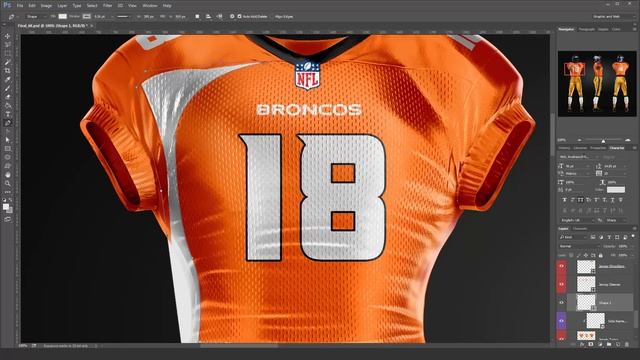Open the Image menu
Image resolution: width=640 pixels, height=360 pixels.
(x=46, y=6)
